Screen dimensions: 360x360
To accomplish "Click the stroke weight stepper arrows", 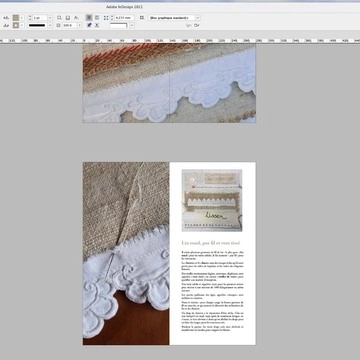I will [x=30, y=18].
